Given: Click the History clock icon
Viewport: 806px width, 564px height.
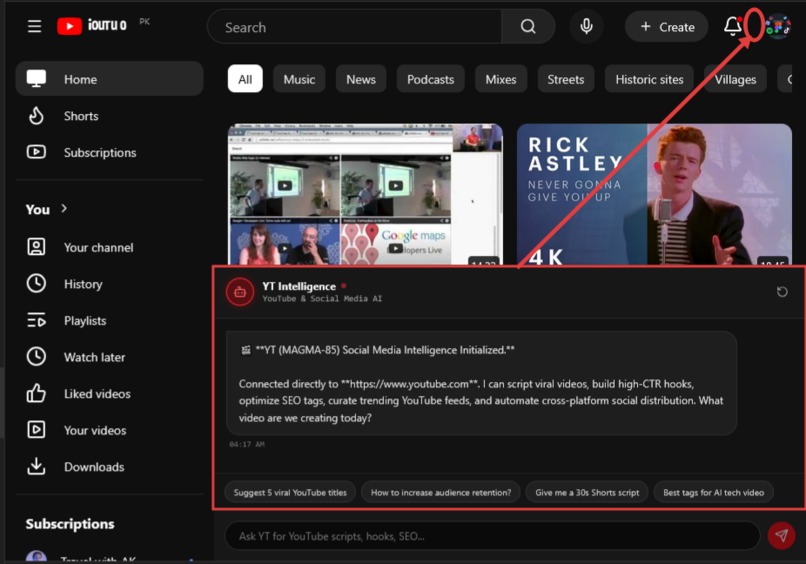Looking at the screenshot, I should pyautogui.click(x=36, y=283).
